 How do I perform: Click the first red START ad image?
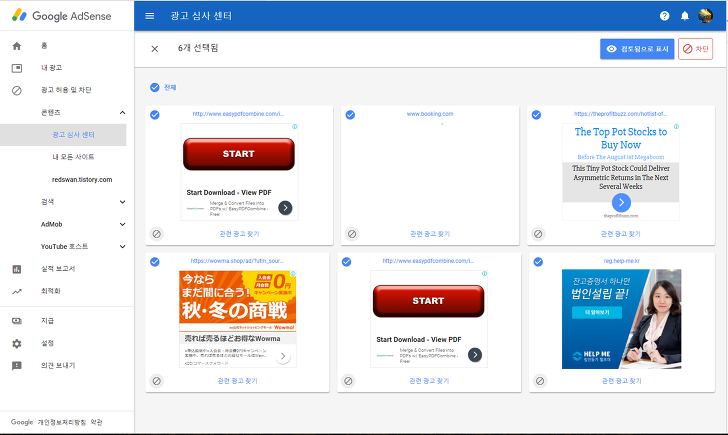pos(239,154)
